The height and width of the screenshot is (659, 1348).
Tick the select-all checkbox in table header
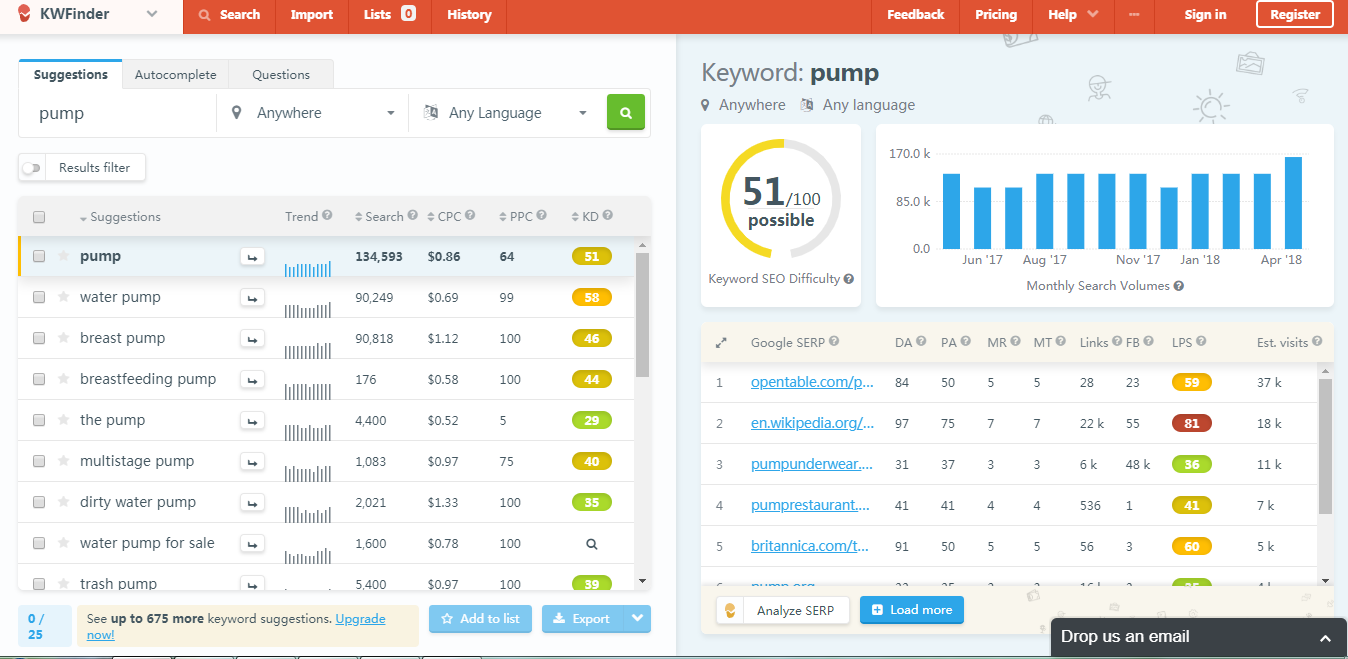click(x=39, y=217)
